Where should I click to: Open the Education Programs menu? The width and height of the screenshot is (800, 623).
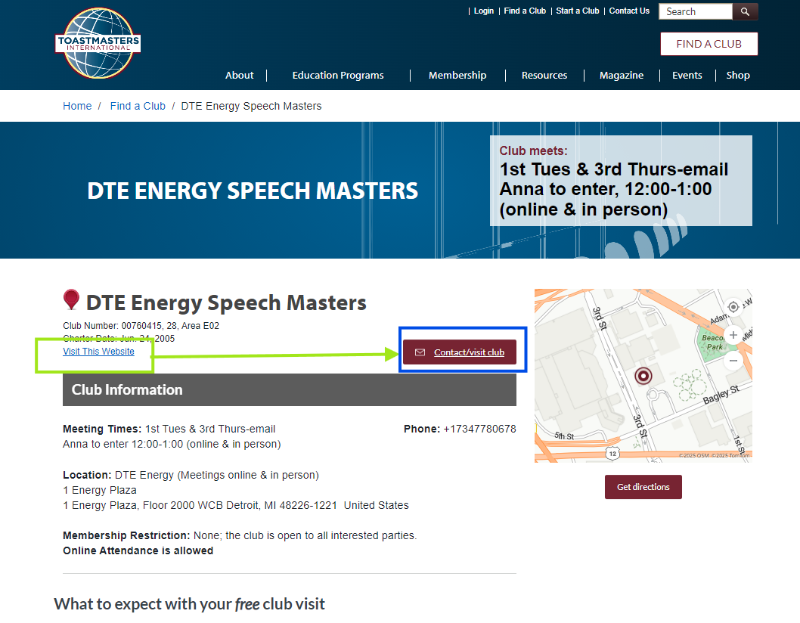click(338, 75)
